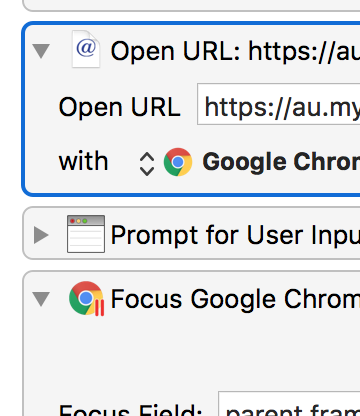Click the Google Chrome icon beside 'with'
This screenshot has height=416, width=360.
pyautogui.click(x=178, y=162)
